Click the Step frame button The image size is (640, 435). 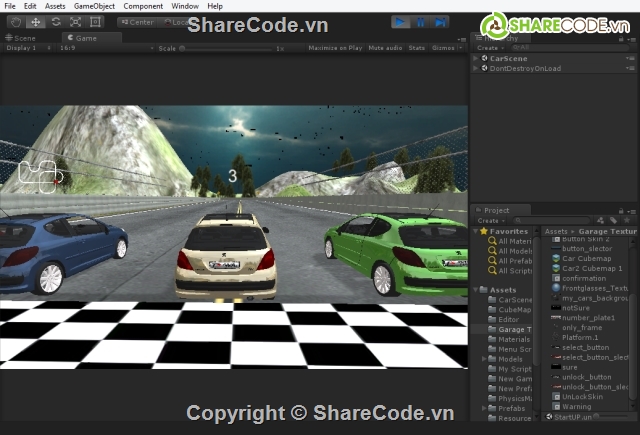(x=440, y=22)
